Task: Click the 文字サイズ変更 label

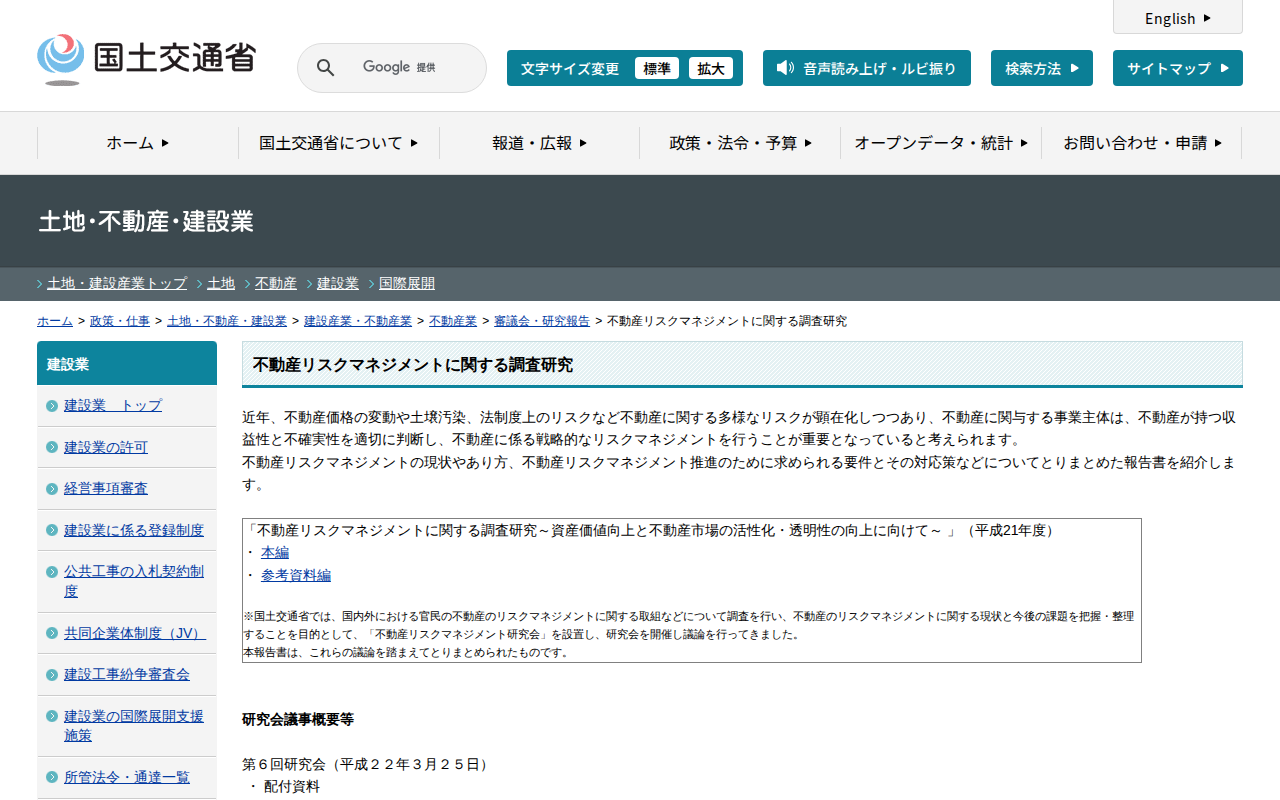Action: pos(570,68)
